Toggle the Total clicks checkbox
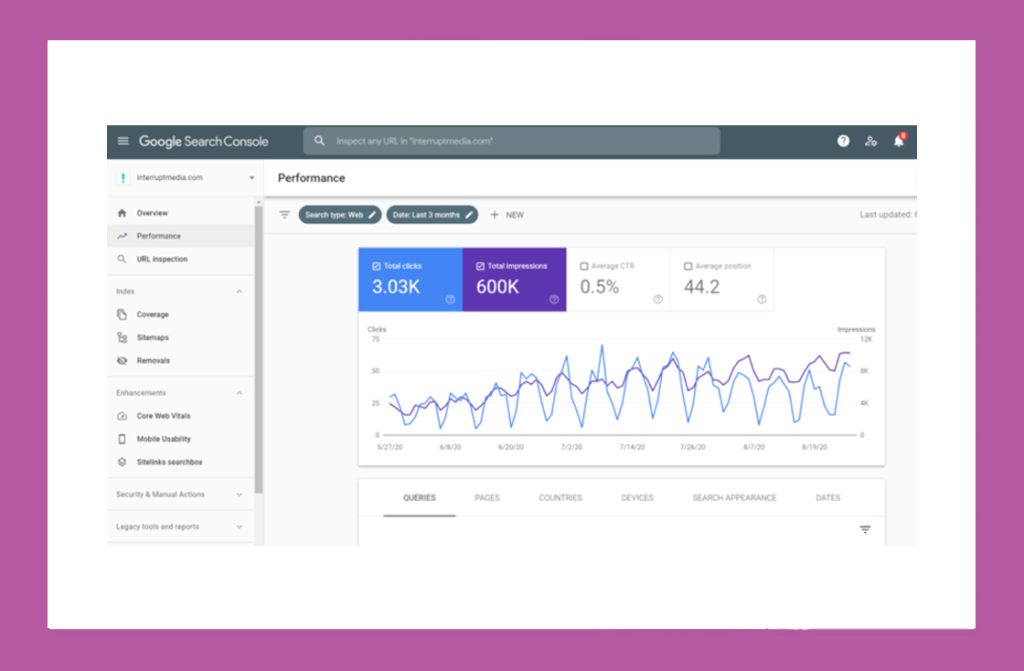1024x671 pixels. (376, 266)
